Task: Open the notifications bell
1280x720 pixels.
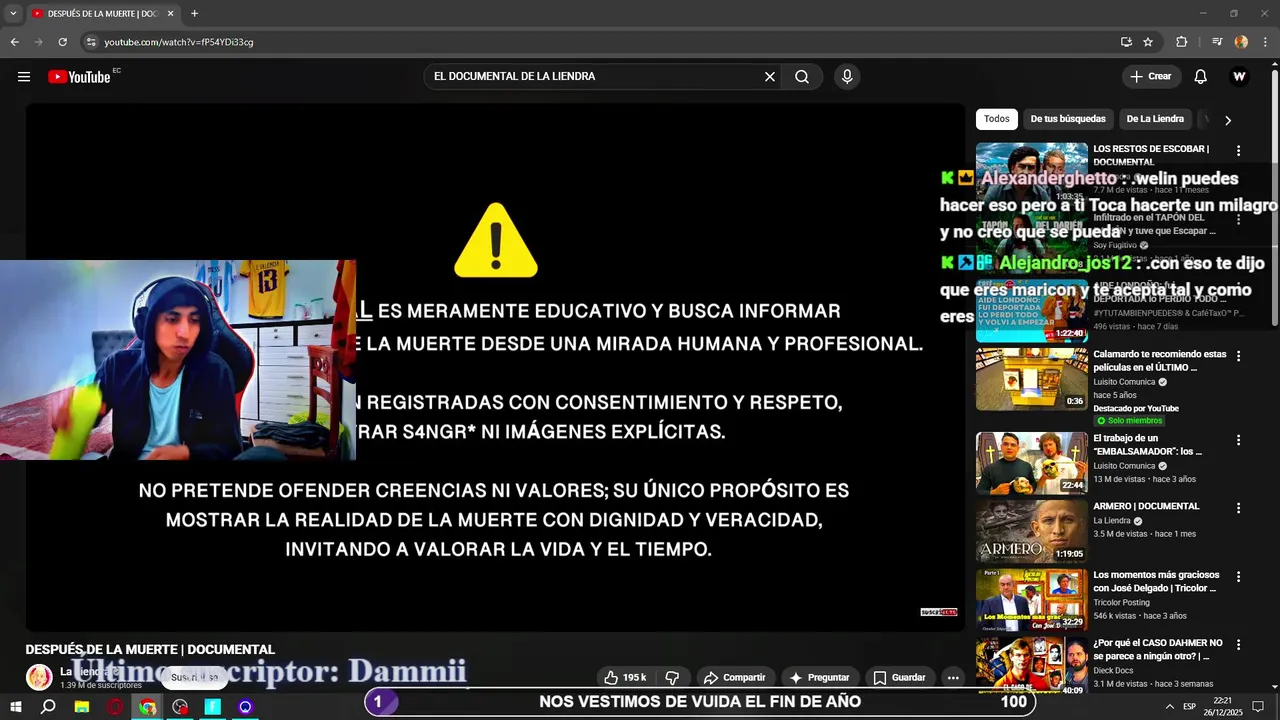Action: (1201, 77)
